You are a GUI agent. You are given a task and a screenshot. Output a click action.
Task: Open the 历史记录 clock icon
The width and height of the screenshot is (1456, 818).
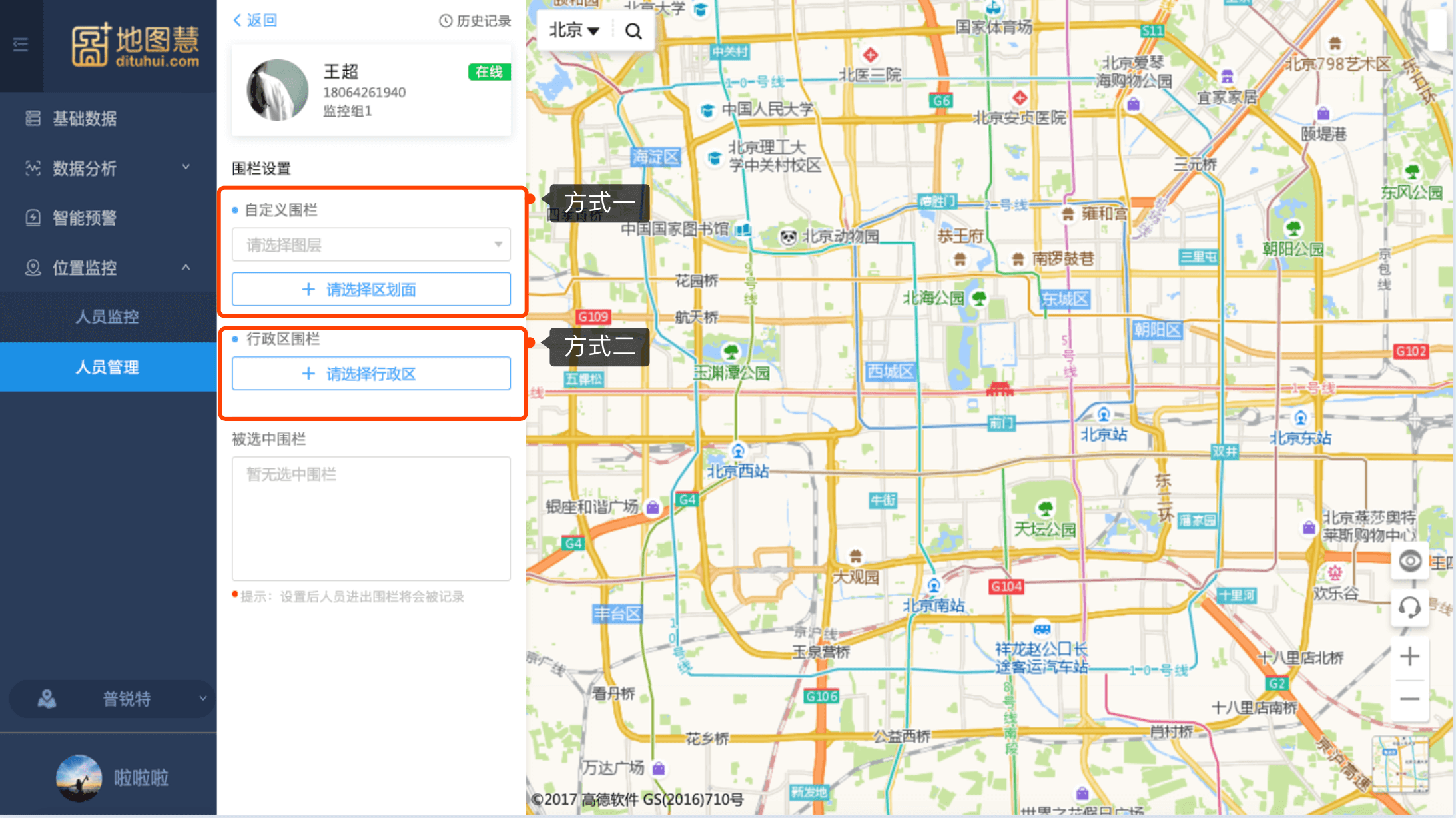446,21
